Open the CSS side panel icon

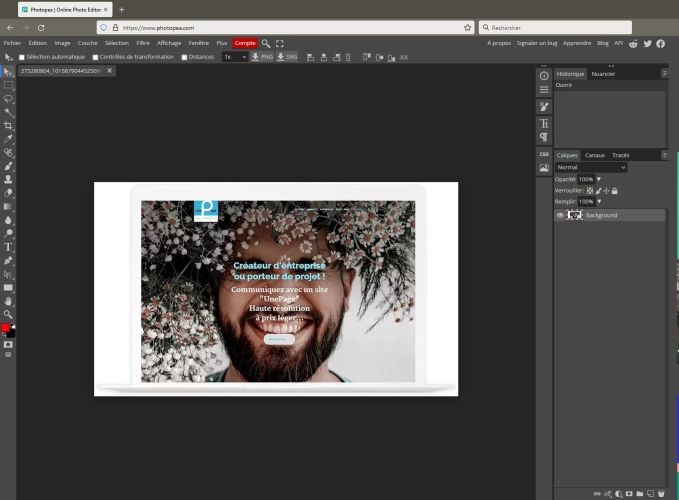point(544,154)
